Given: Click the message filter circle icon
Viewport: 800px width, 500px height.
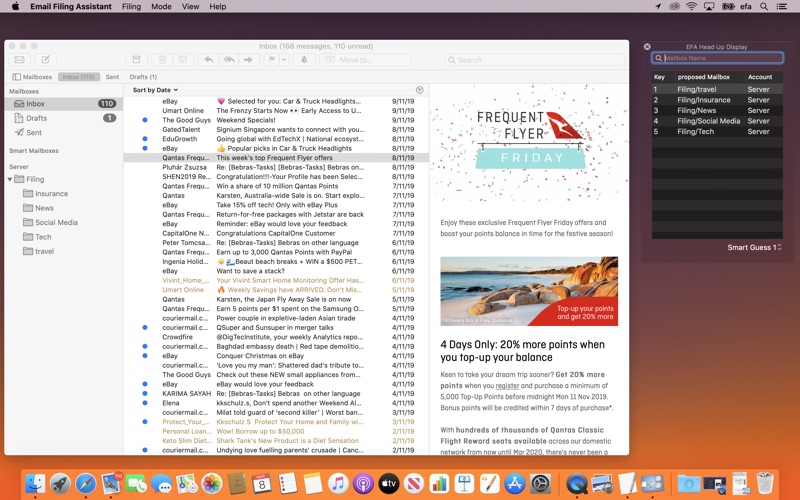Looking at the screenshot, I should pos(419,90).
